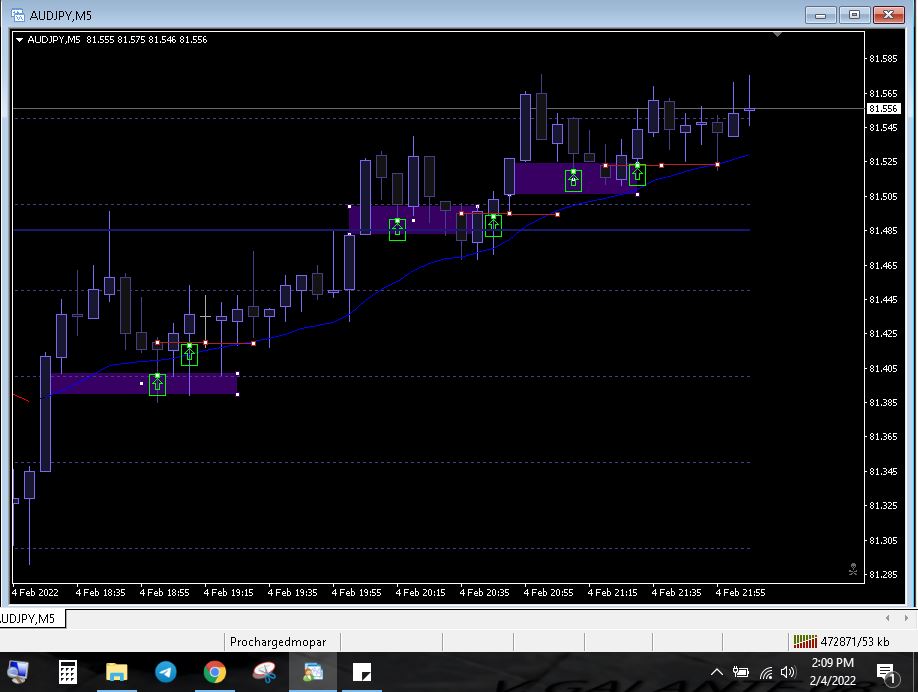Expand the hidden system tray icons chevron
This screenshot has height=692, width=918.
[x=717, y=672]
